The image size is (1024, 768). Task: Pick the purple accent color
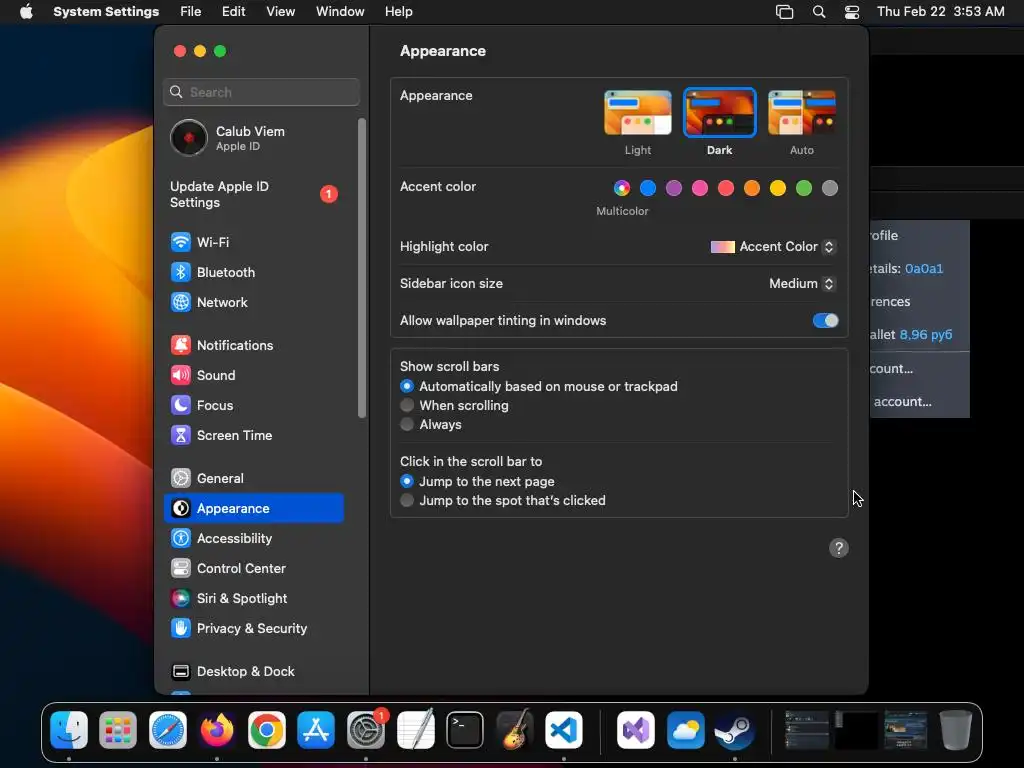674,189
